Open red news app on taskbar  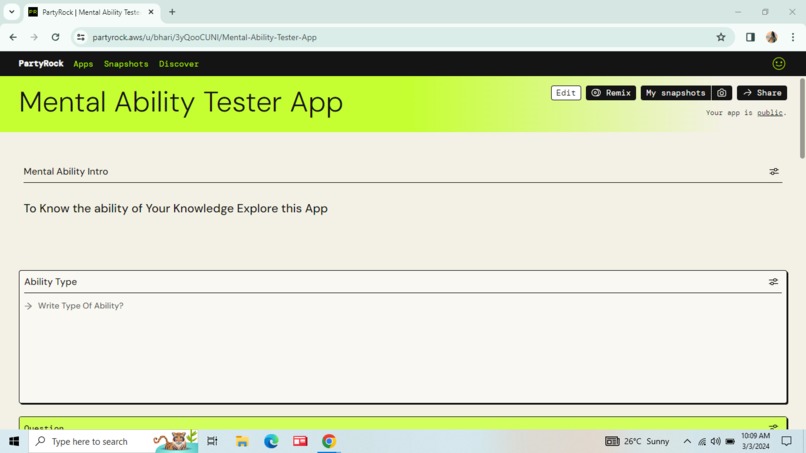[x=300, y=441]
